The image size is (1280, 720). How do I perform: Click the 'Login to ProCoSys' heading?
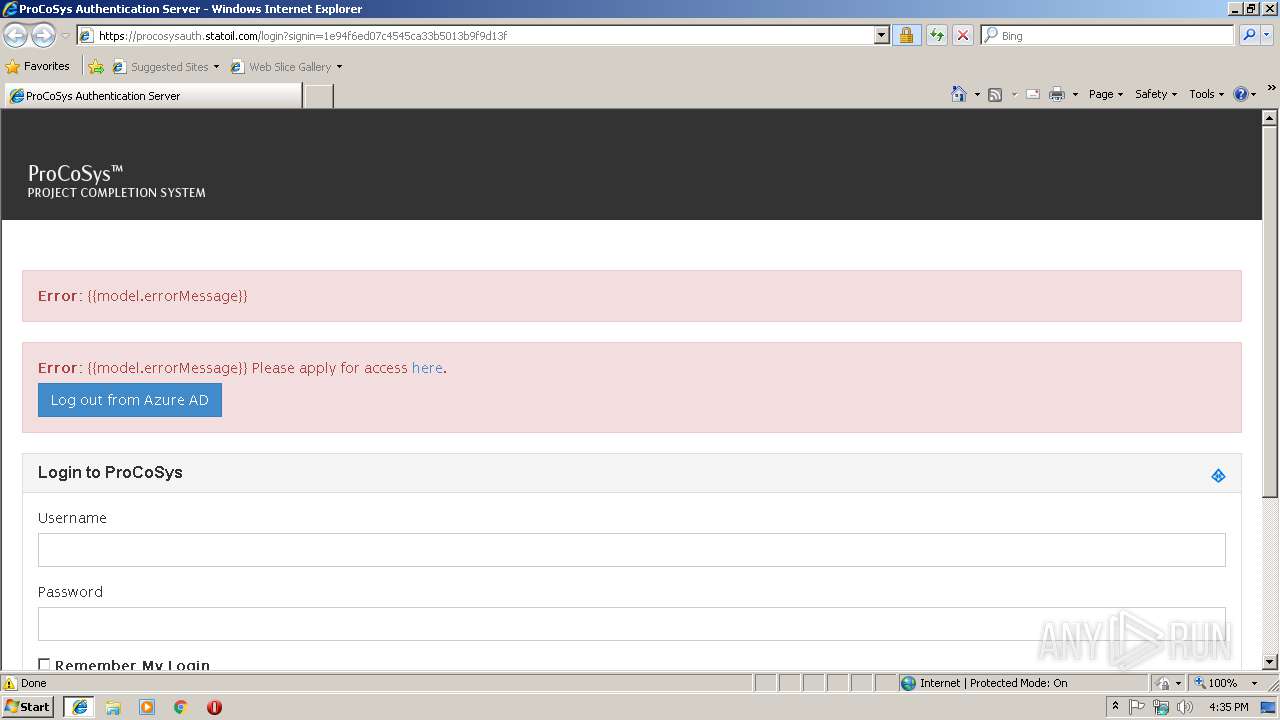(110, 472)
